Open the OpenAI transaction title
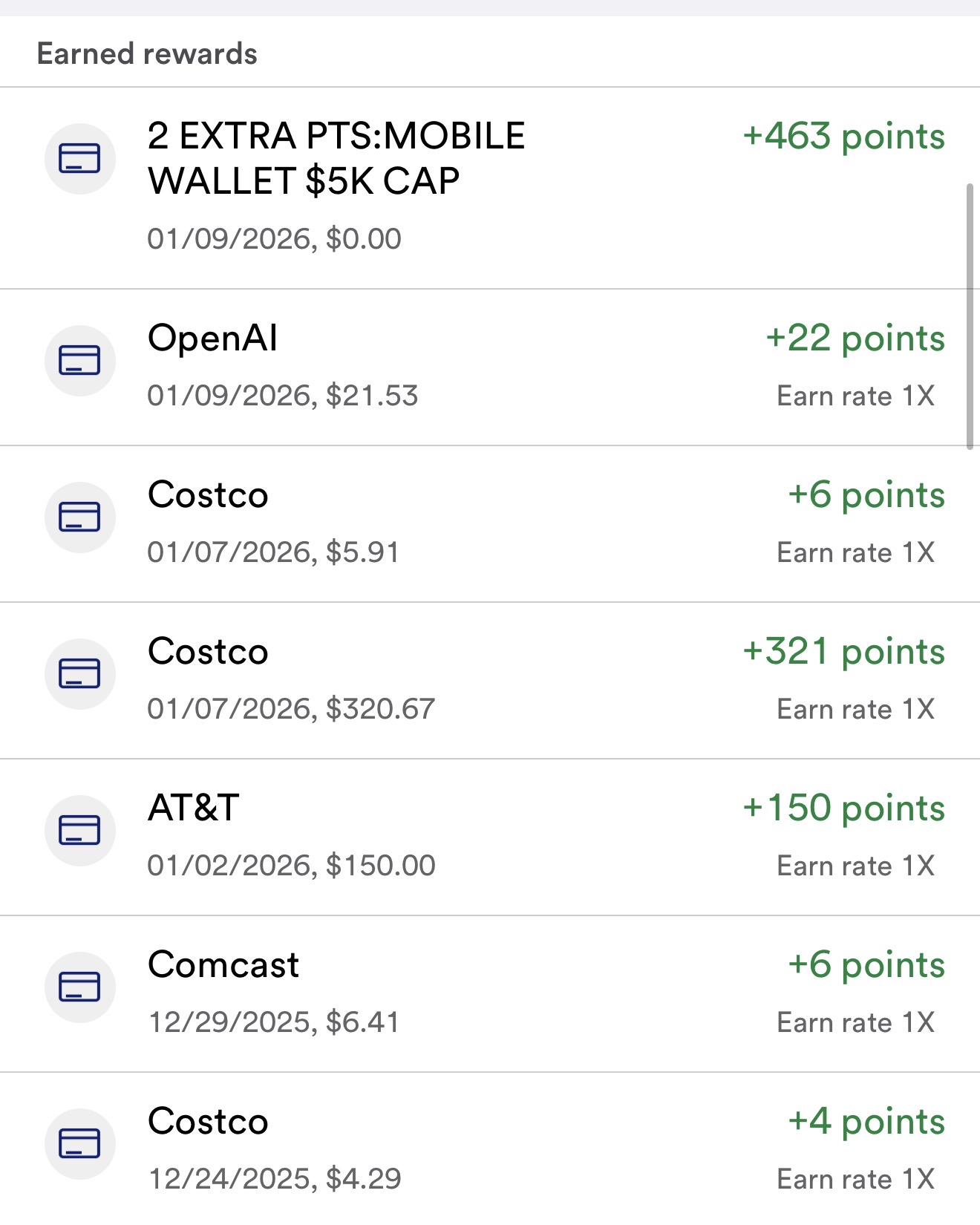The width and height of the screenshot is (980, 1225). tap(212, 339)
